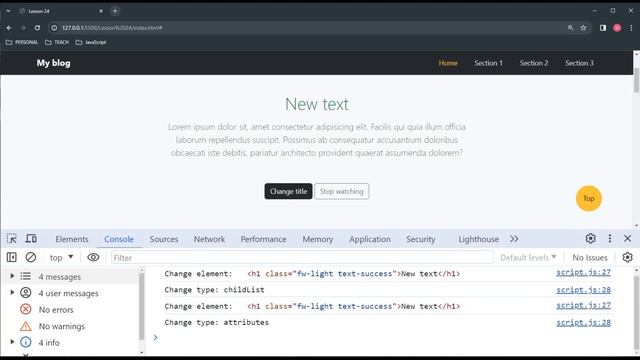Click the No Issues indicator
This screenshot has width=640, height=360.
590,258
